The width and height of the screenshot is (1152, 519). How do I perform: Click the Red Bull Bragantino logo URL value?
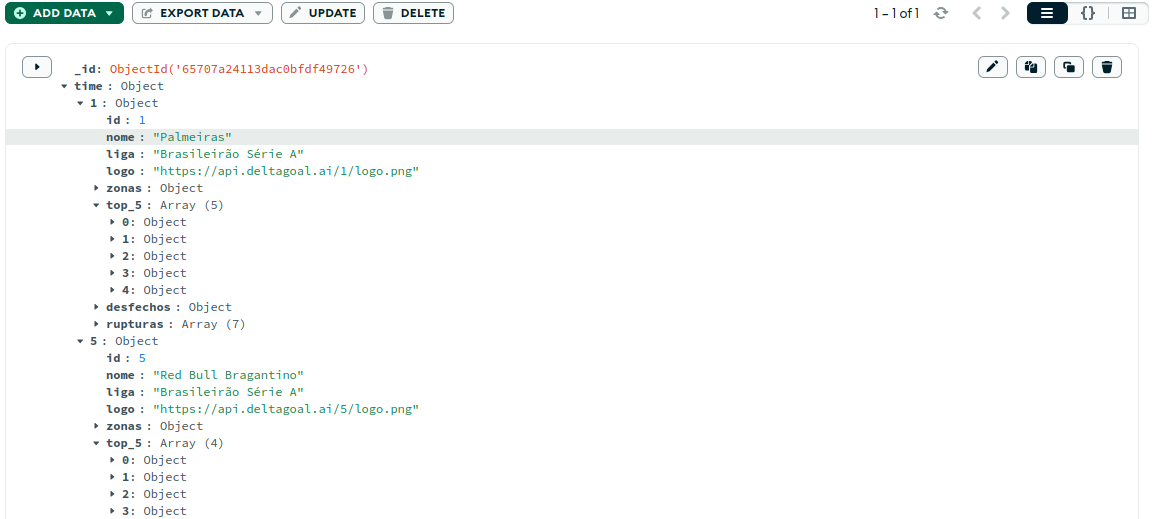(x=285, y=409)
